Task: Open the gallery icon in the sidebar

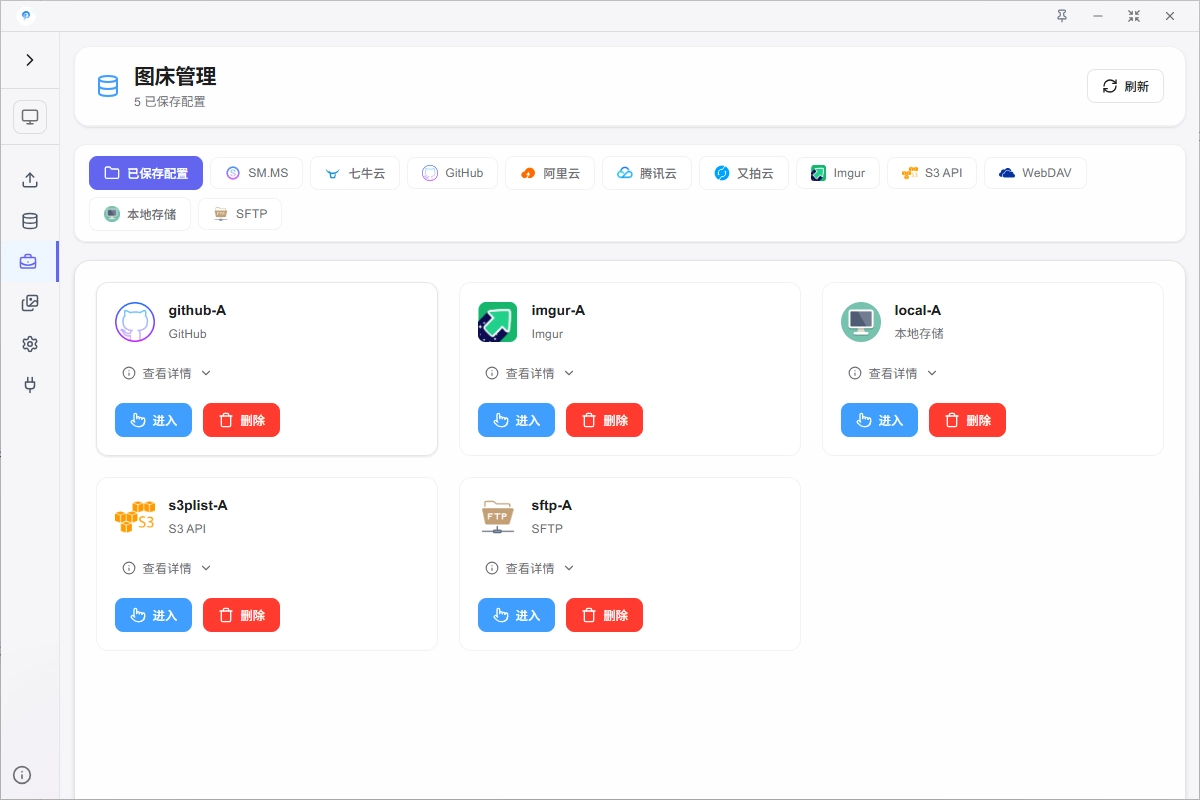Action: [x=30, y=302]
